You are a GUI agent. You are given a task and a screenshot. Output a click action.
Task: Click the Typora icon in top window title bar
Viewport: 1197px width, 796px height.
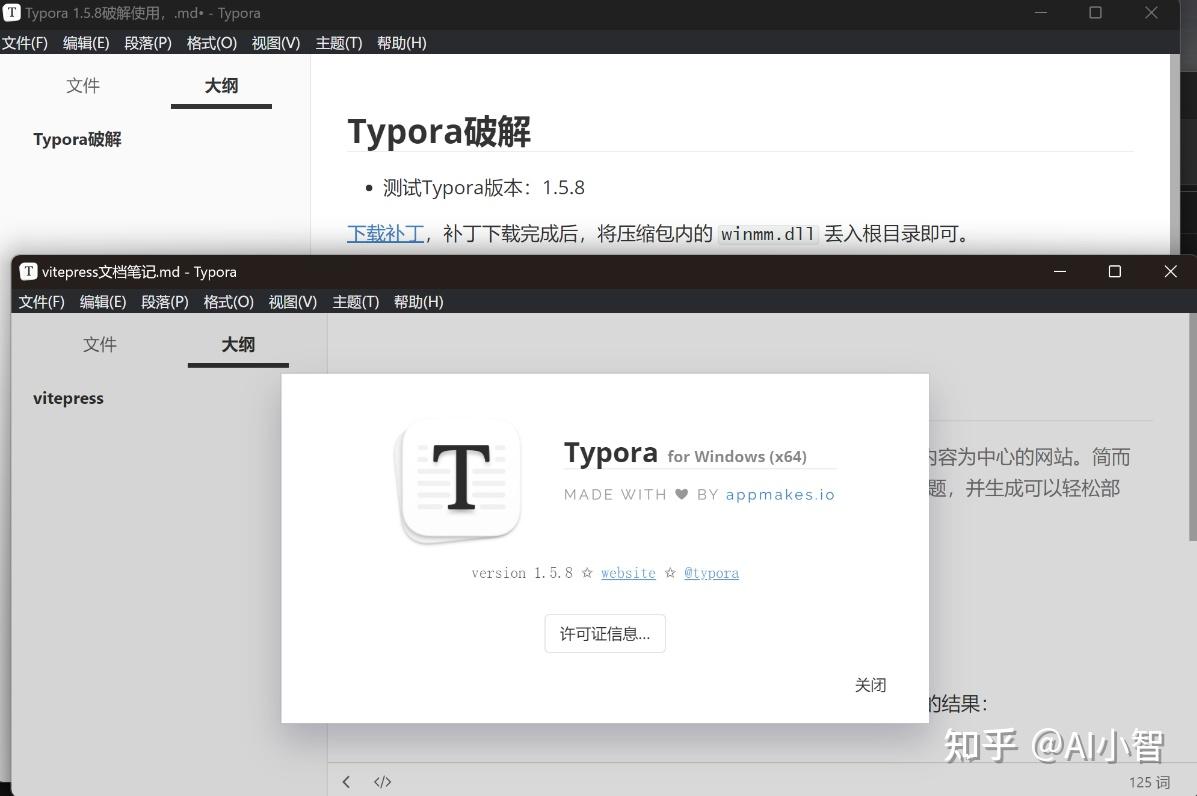tap(12, 13)
